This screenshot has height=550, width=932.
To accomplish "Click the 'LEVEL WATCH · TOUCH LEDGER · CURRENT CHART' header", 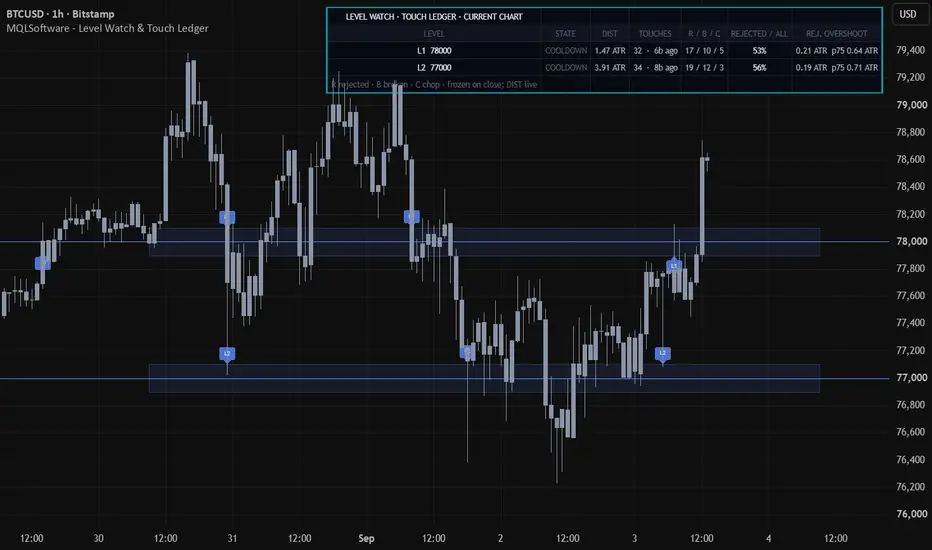I will 434,17.
